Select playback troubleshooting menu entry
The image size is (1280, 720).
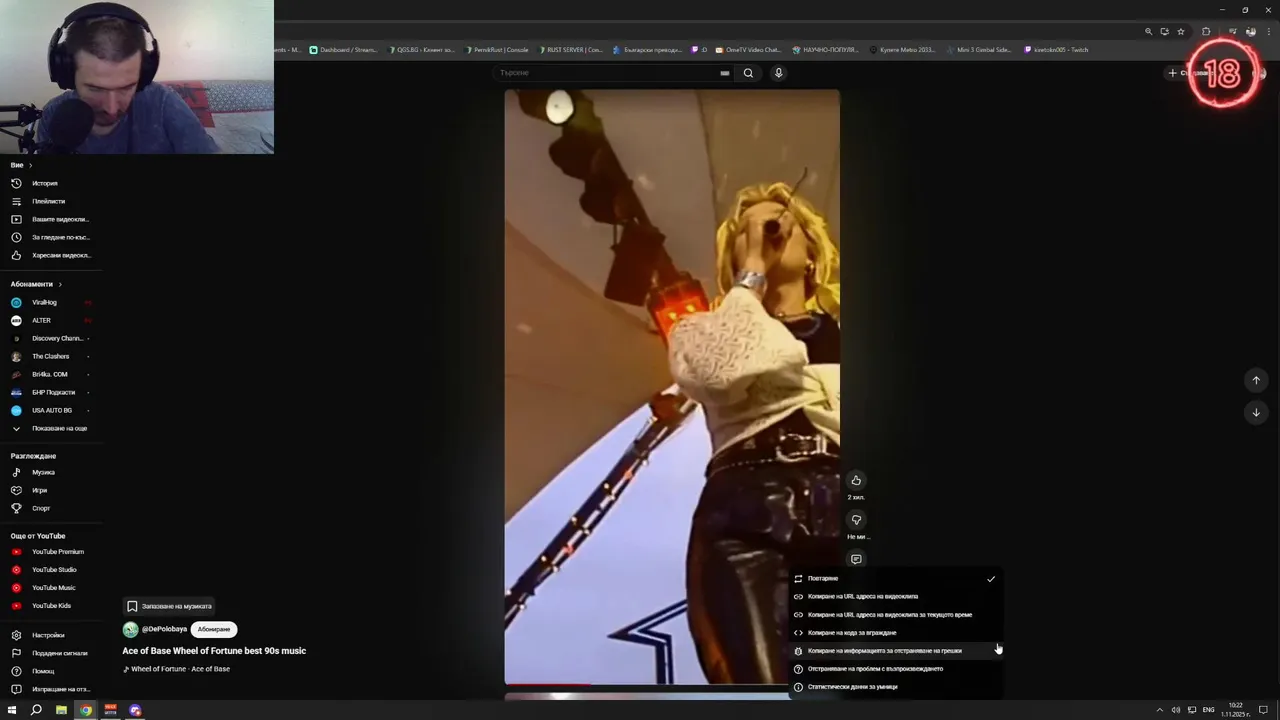(895, 668)
